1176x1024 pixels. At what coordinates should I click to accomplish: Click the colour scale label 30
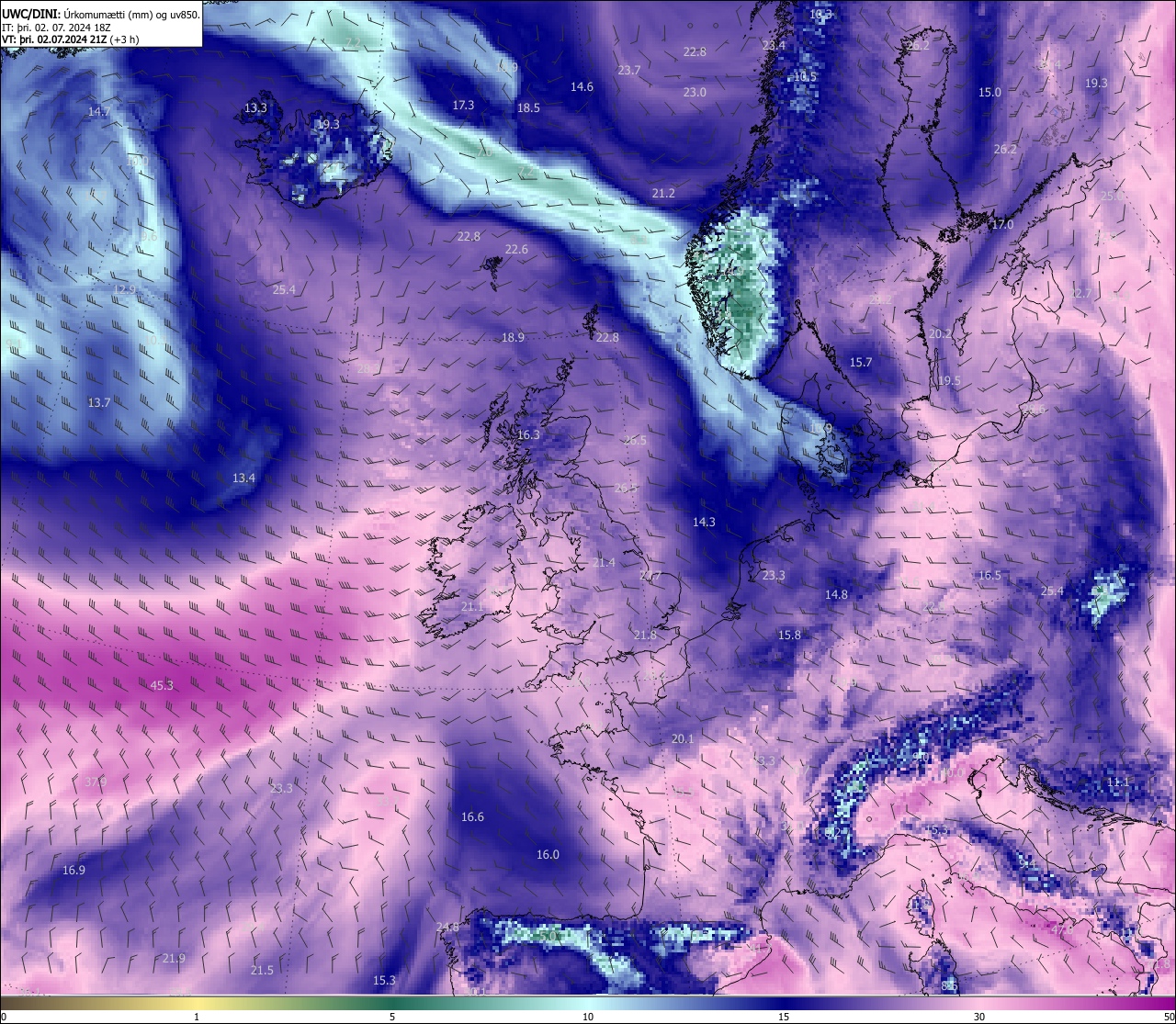(979, 1017)
